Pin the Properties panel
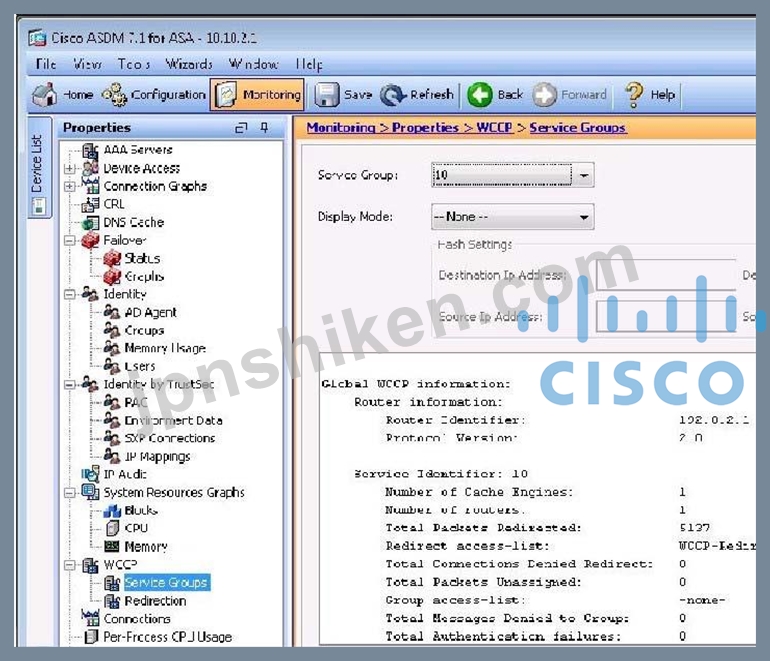 pyautogui.click(x=264, y=128)
